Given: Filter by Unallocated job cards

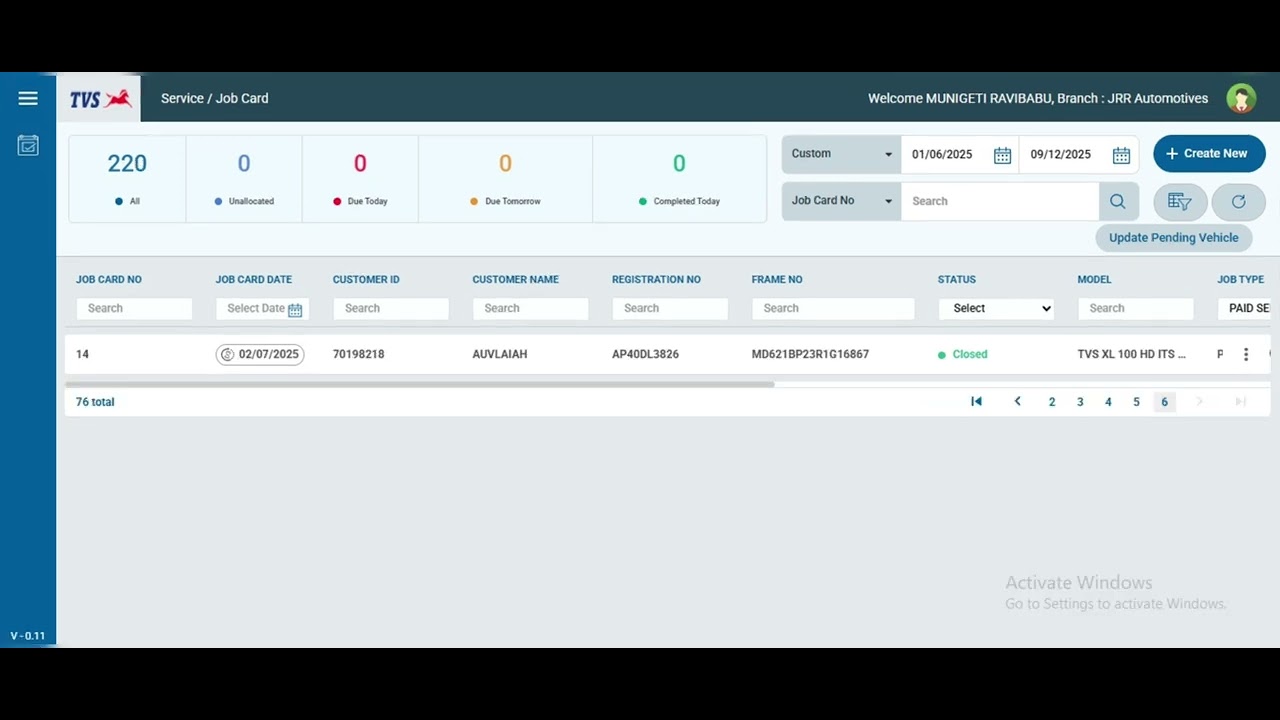Looking at the screenshot, I should coord(244,179).
